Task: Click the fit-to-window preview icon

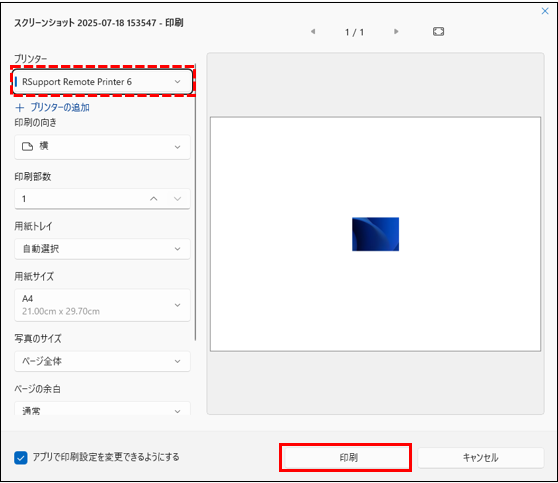Action: 438,32
